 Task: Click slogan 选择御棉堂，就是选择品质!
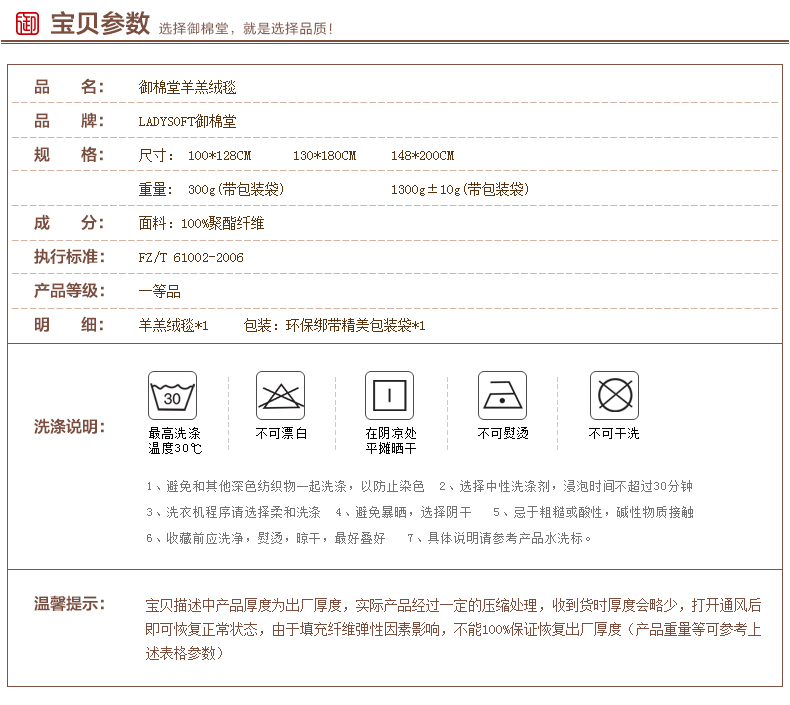click(x=246, y=28)
